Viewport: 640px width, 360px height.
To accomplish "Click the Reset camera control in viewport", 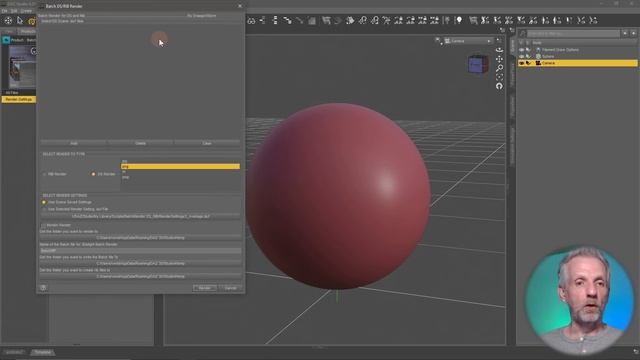I will point(499,86).
